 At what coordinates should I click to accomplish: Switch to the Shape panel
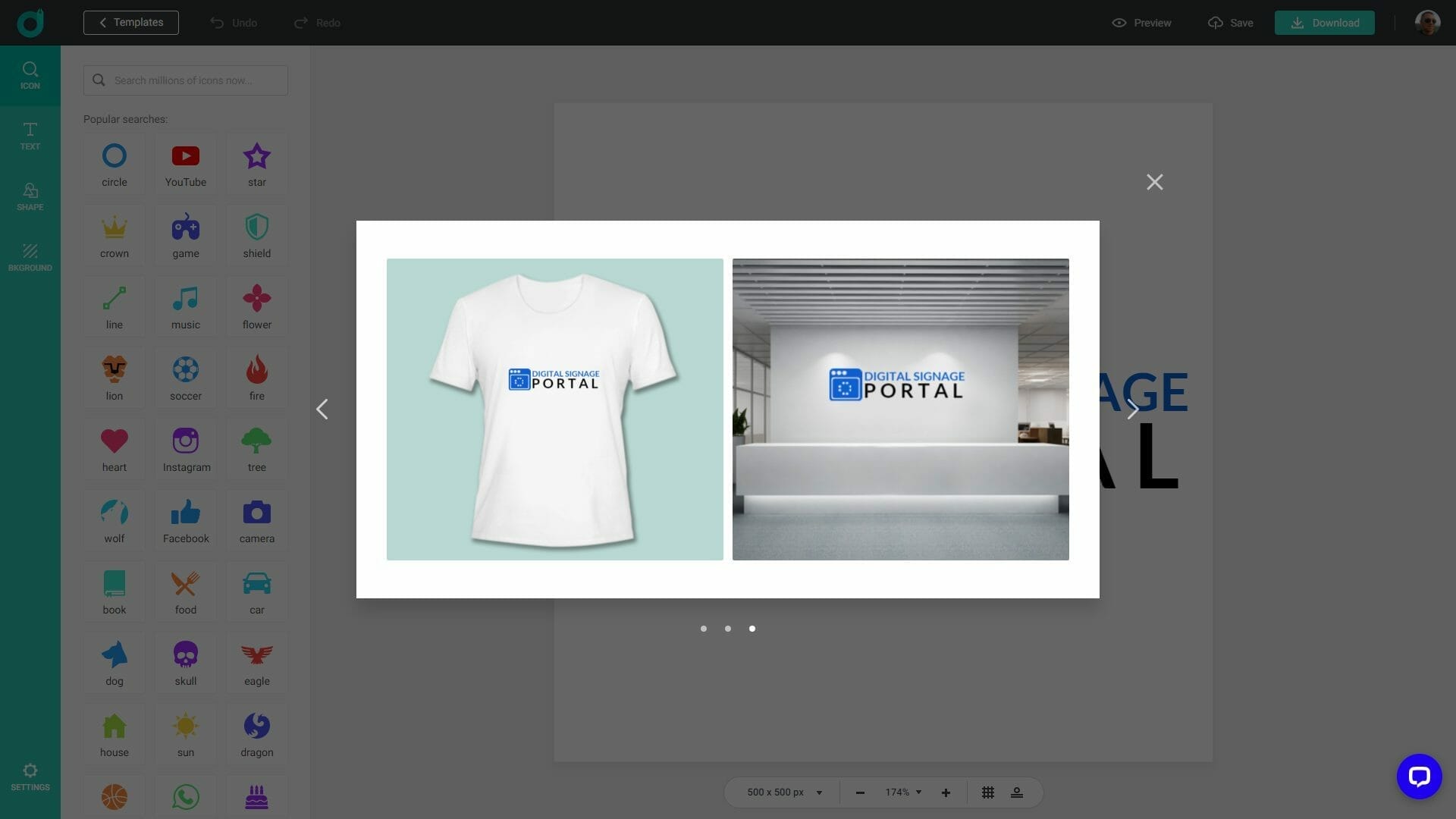(30, 196)
